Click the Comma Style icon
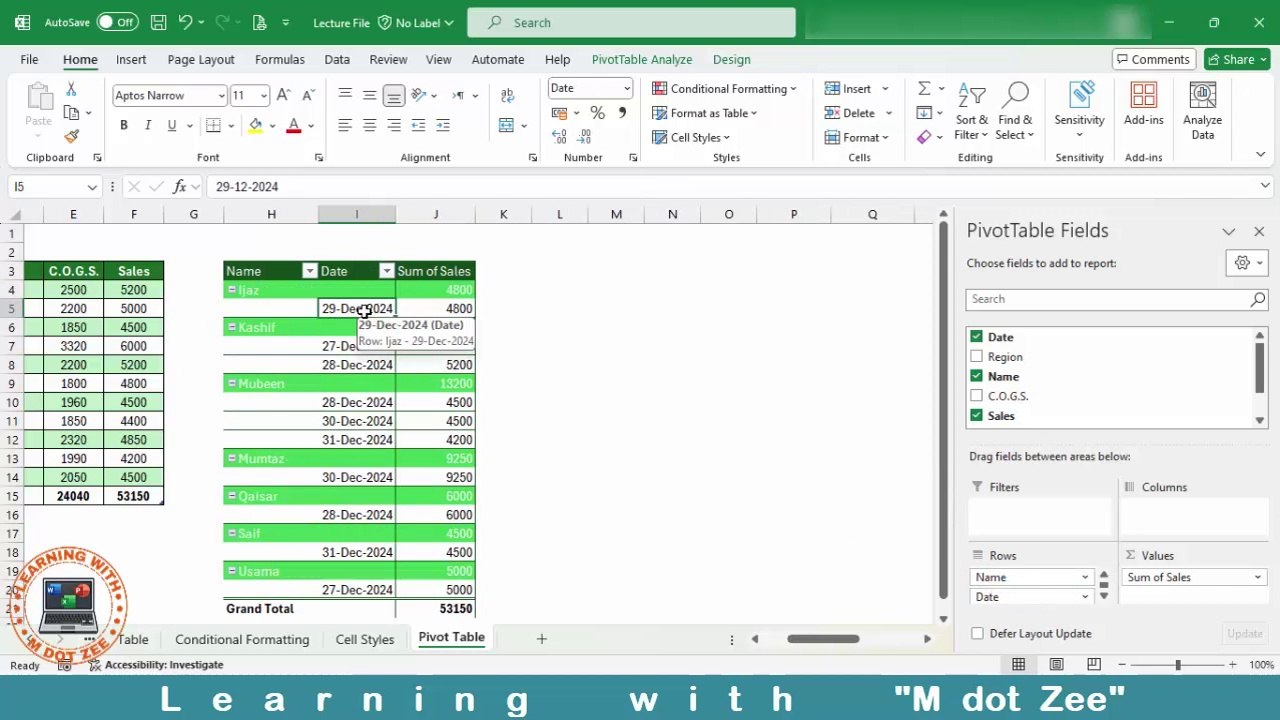The height and width of the screenshot is (720, 1280). [x=621, y=113]
